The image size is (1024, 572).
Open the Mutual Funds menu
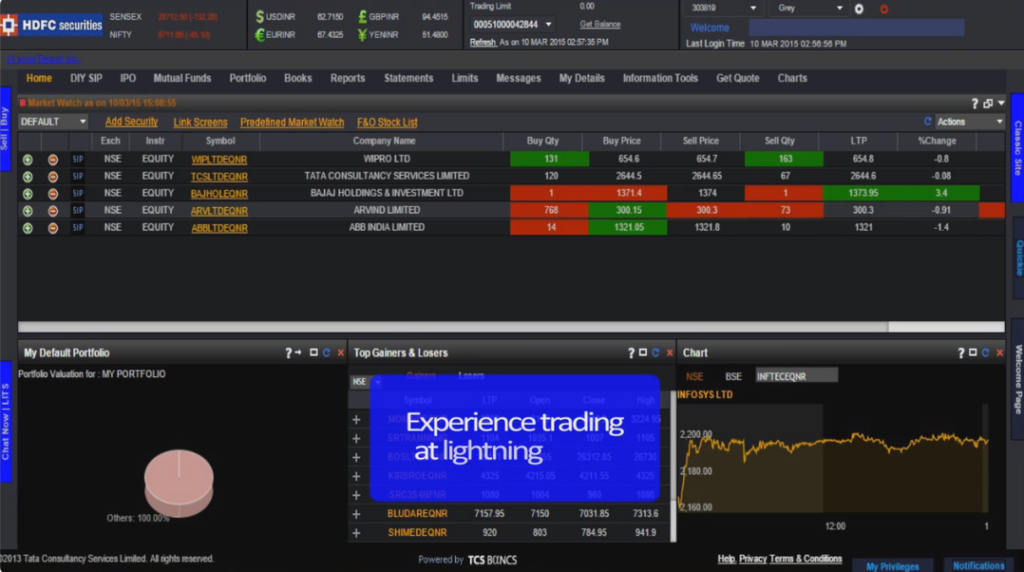tap(182, 78)
